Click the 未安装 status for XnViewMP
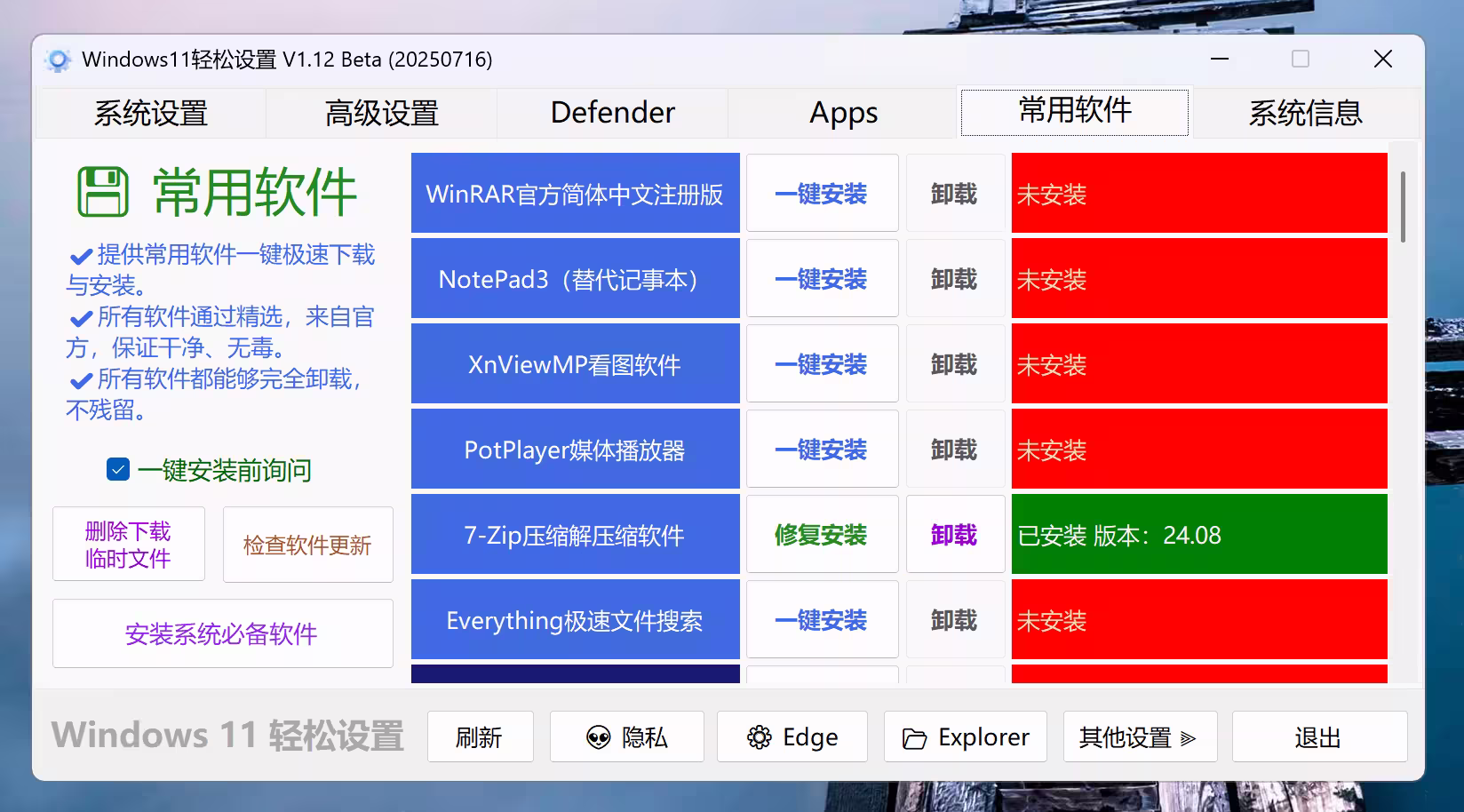 click(1199, 364)
